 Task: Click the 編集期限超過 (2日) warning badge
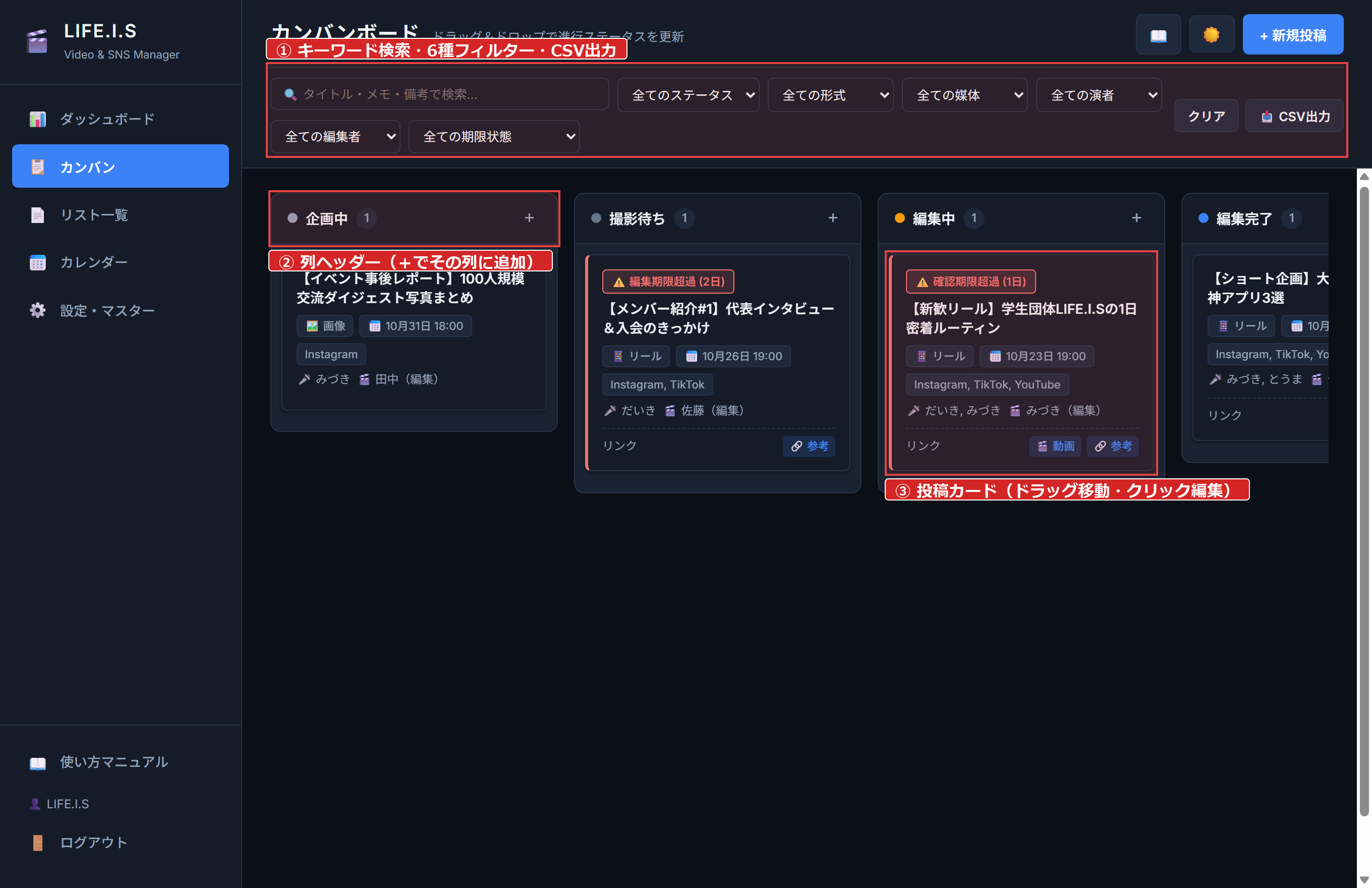668,282
